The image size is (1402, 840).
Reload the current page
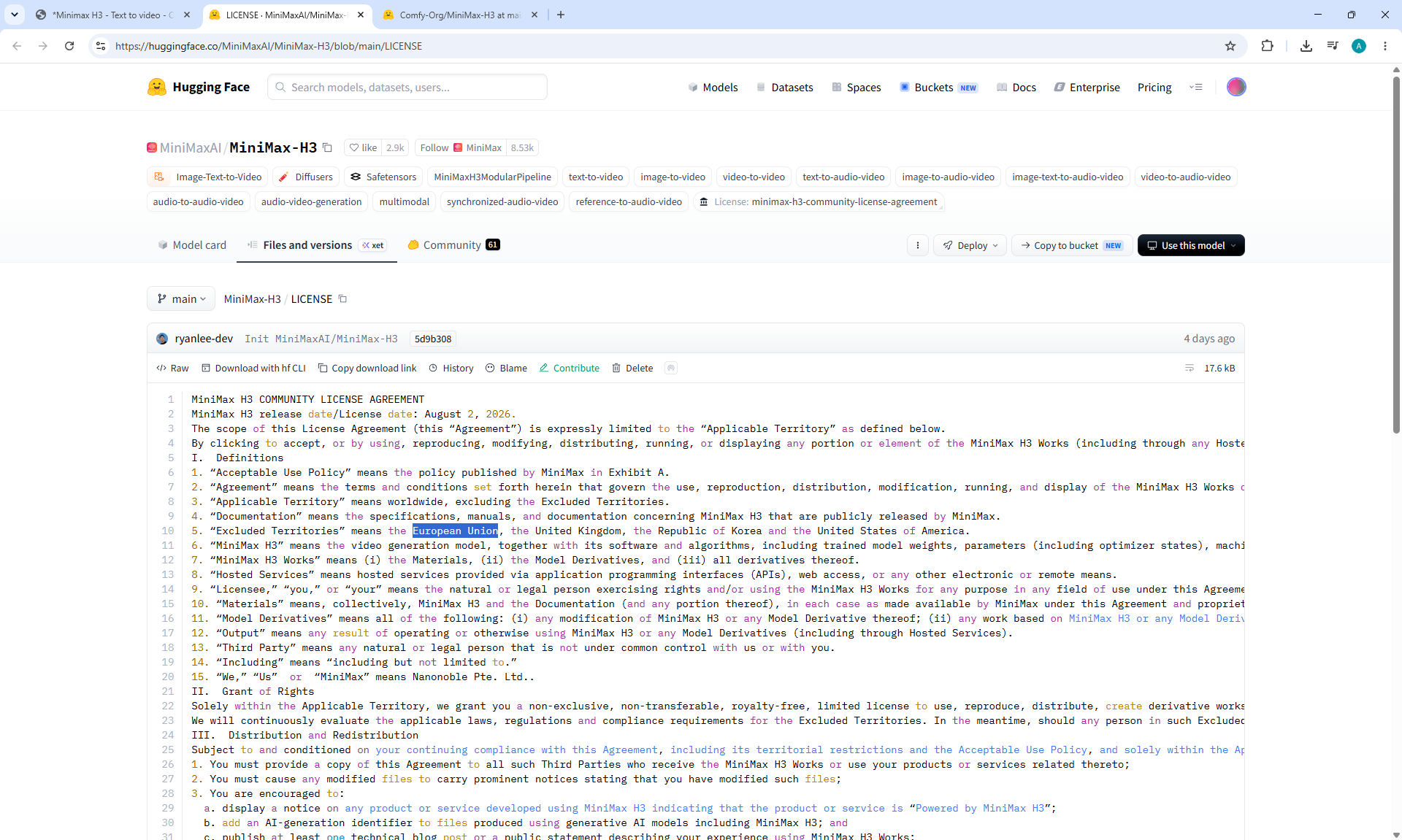69,46
